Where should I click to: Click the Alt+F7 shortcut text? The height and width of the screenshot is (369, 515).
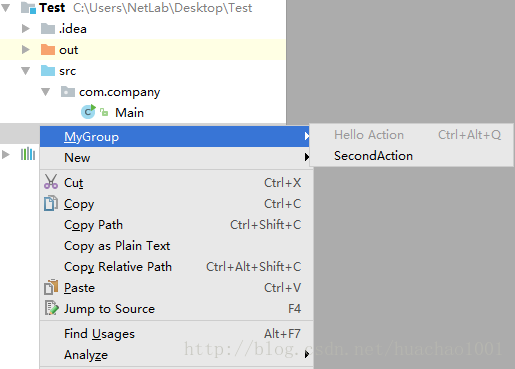click(282, 333)
